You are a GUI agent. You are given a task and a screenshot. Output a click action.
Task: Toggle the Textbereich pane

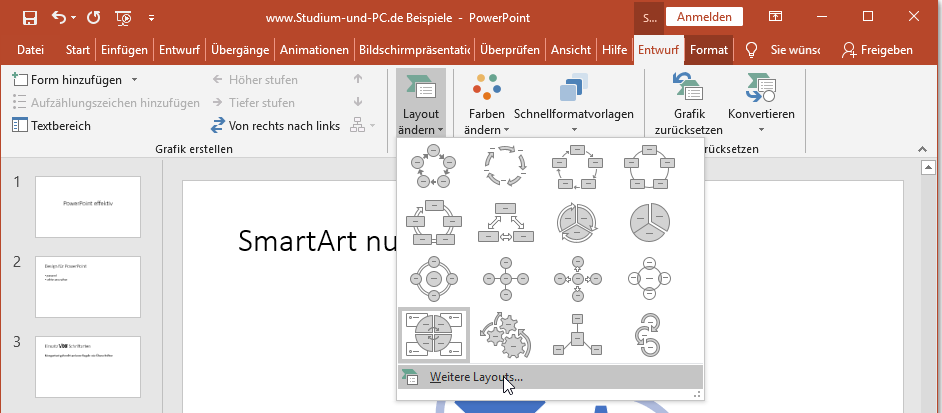coord(52,126)
